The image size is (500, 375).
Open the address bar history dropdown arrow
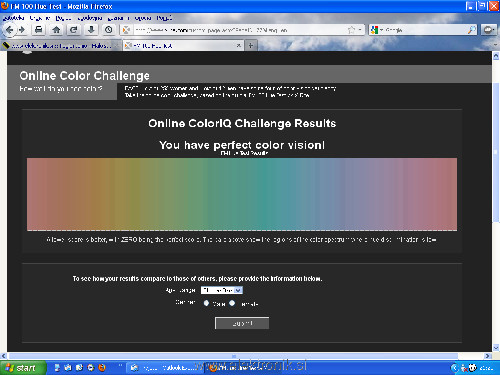[x=360, y=30]
